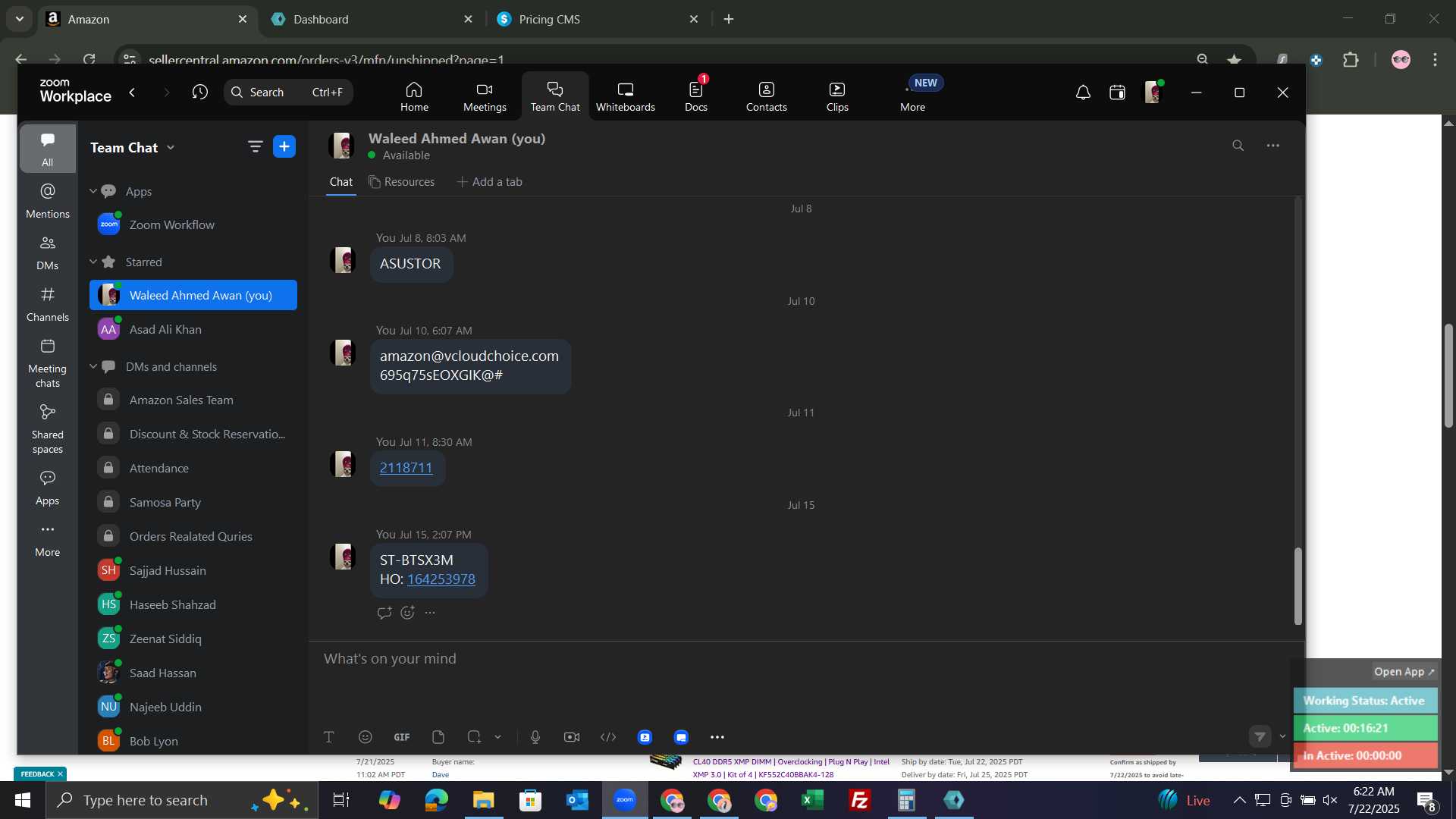This screenshot has width=1456, height=819.
Task: Select the All sidebar item
Action: pyautogui.click(x=47, y=149)
